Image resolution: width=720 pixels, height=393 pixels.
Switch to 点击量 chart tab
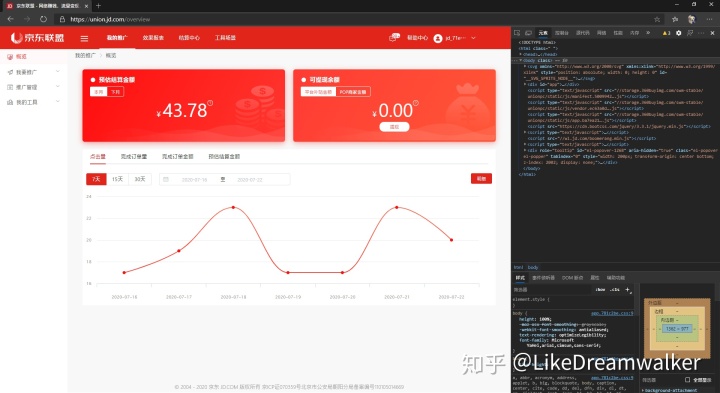98,157
